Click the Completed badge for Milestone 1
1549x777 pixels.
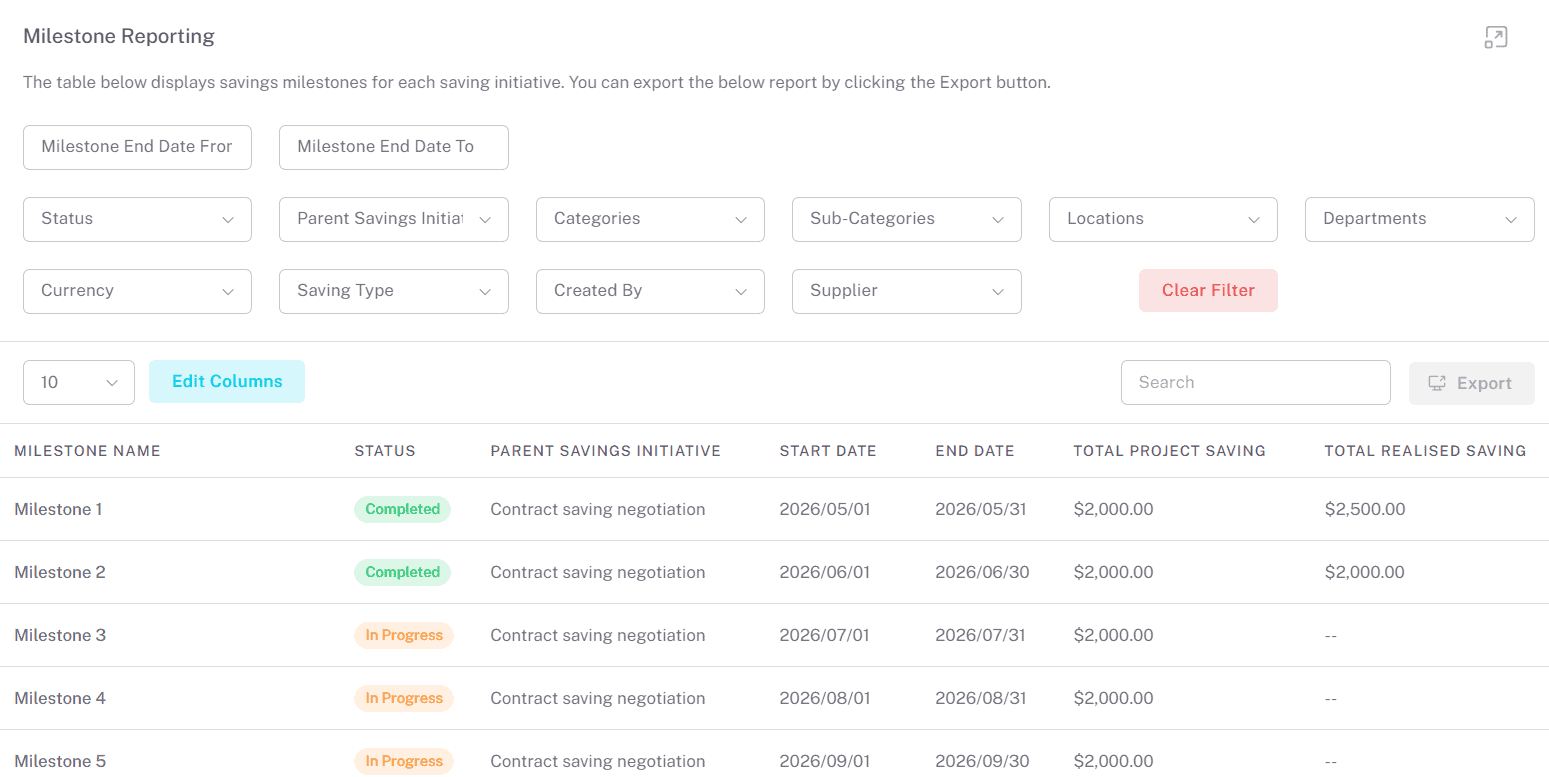pos(402,509)
